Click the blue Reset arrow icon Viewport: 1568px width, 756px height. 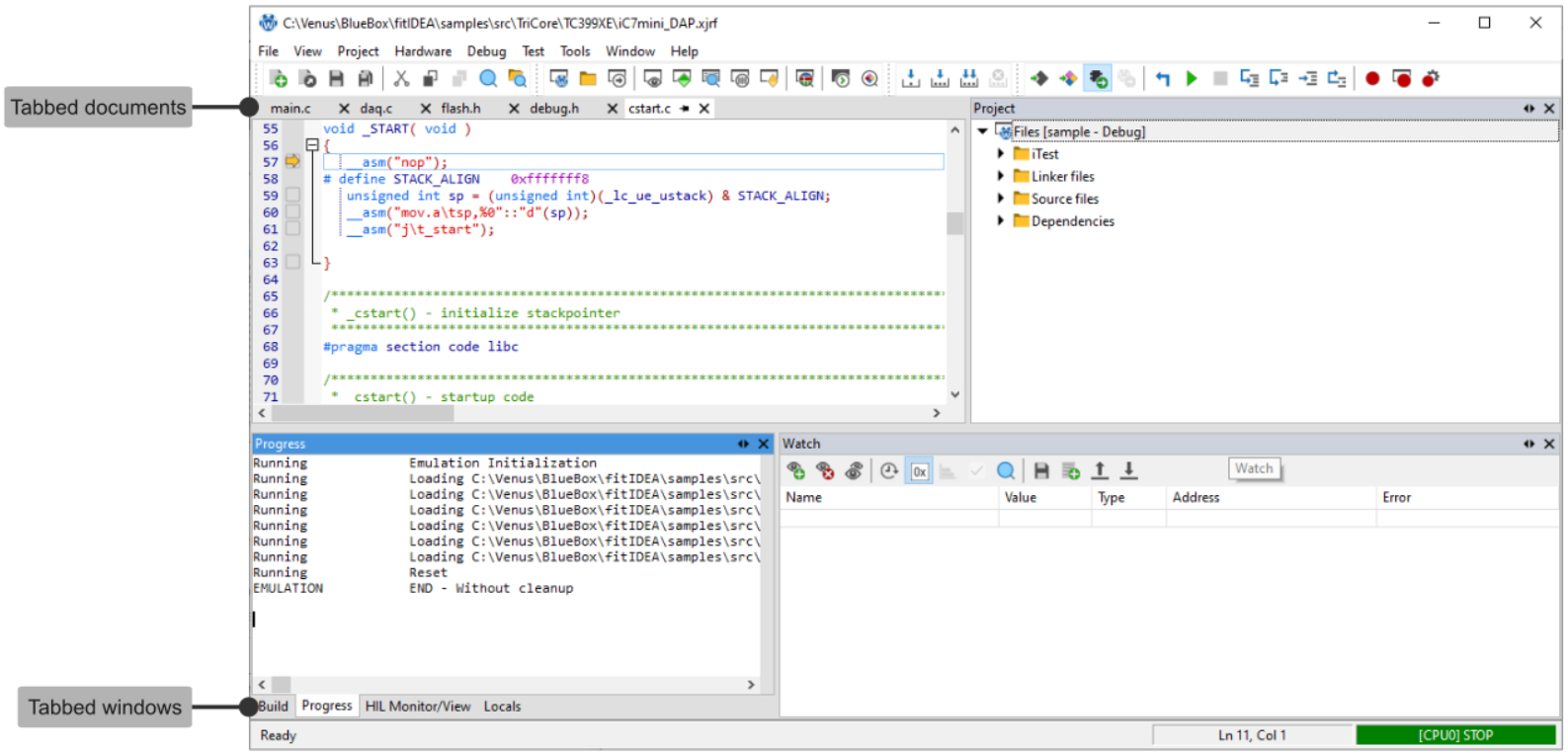pyautogui.click(x=1163, y=78)
